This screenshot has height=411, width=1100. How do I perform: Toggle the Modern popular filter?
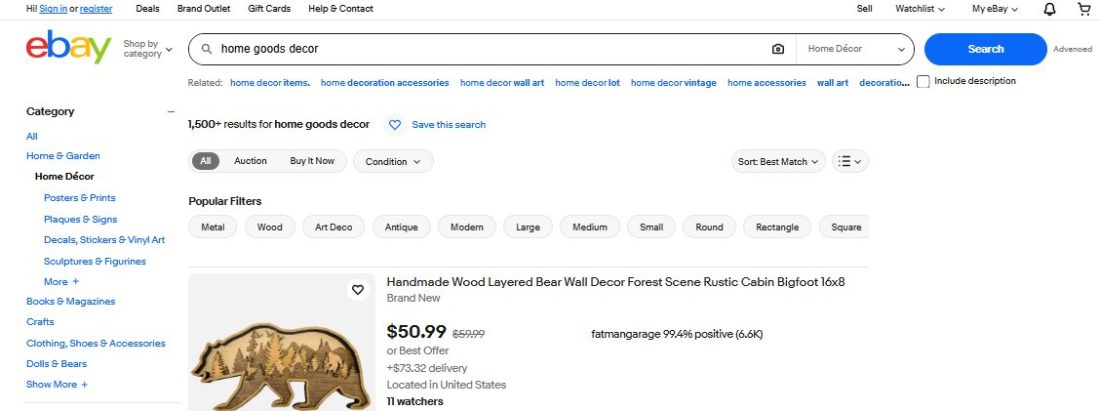[x=467, y=227]
